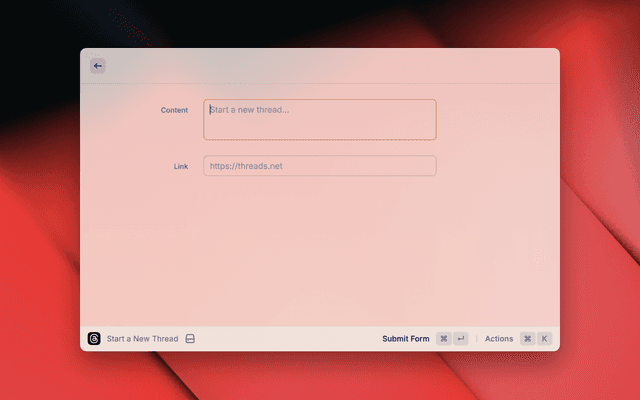Click the Command key icon next to Submit Form

[443, 339]
